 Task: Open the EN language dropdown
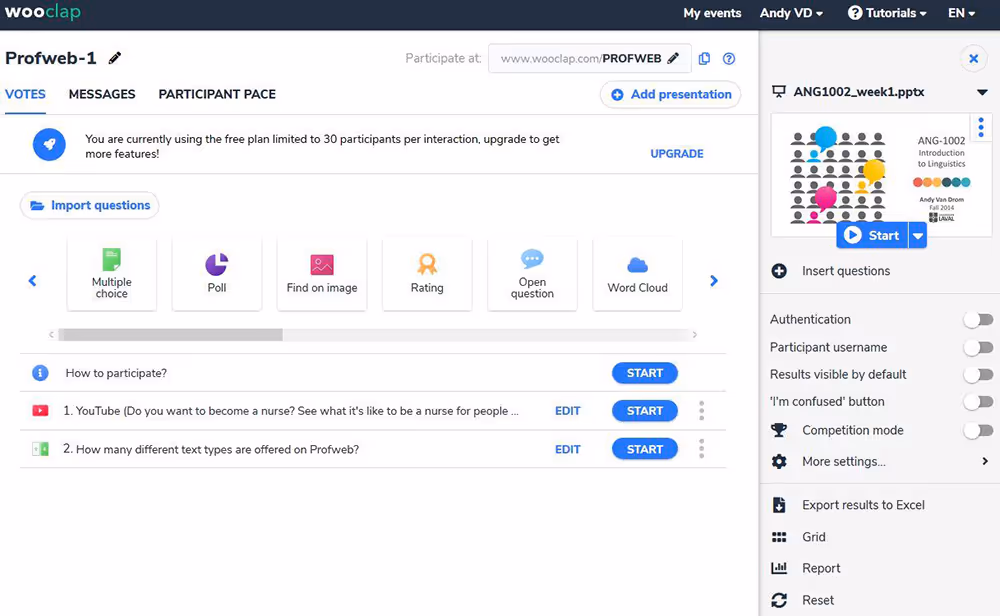[962, 13]
